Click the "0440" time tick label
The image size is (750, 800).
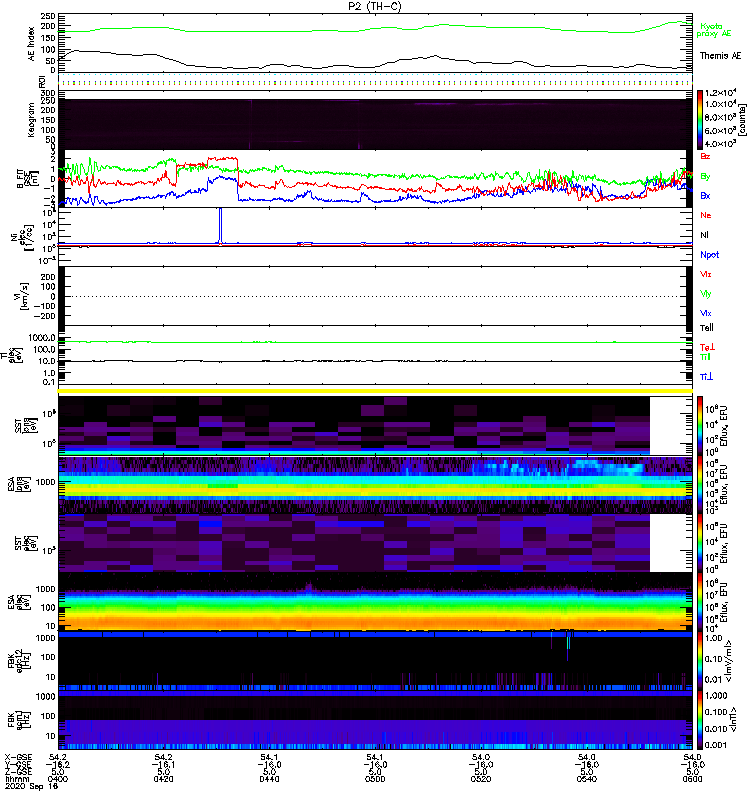pyautogui.click(x=269, y=779)
